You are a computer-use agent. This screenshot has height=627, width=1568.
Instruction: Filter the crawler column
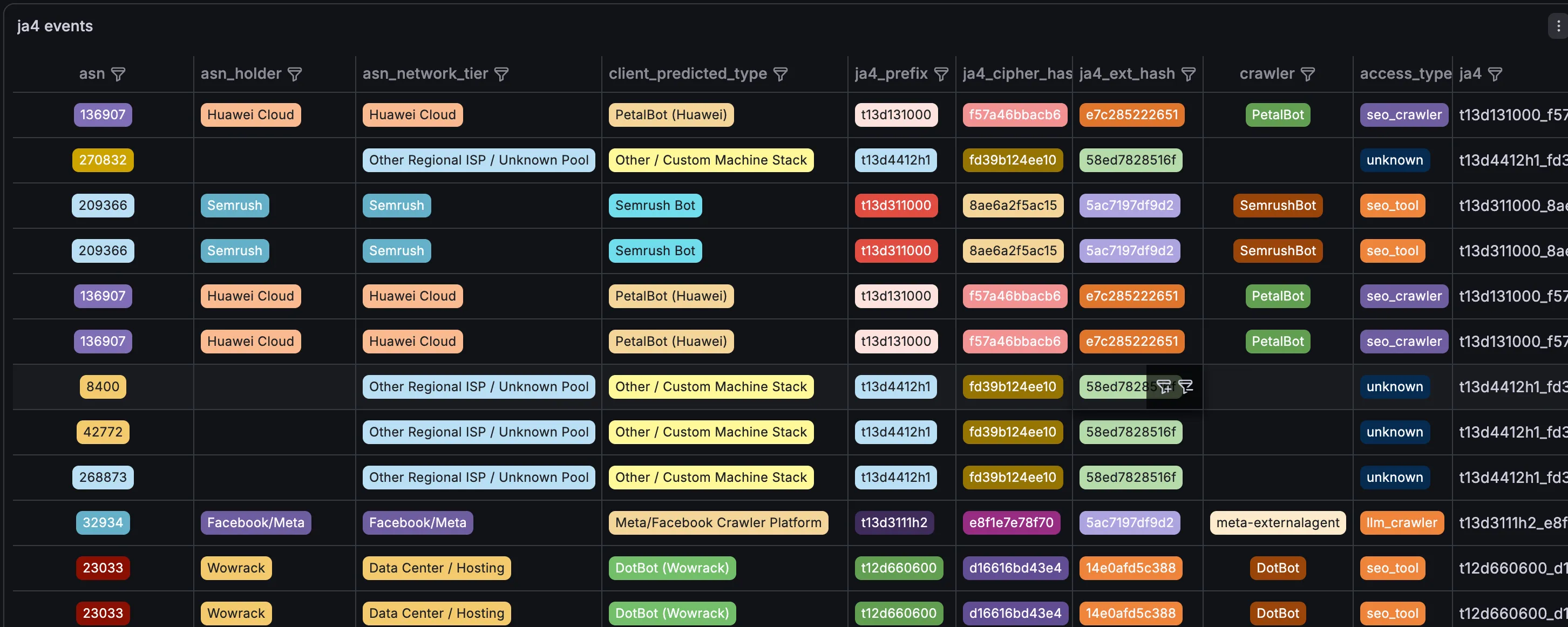[x=1307, y=74]
